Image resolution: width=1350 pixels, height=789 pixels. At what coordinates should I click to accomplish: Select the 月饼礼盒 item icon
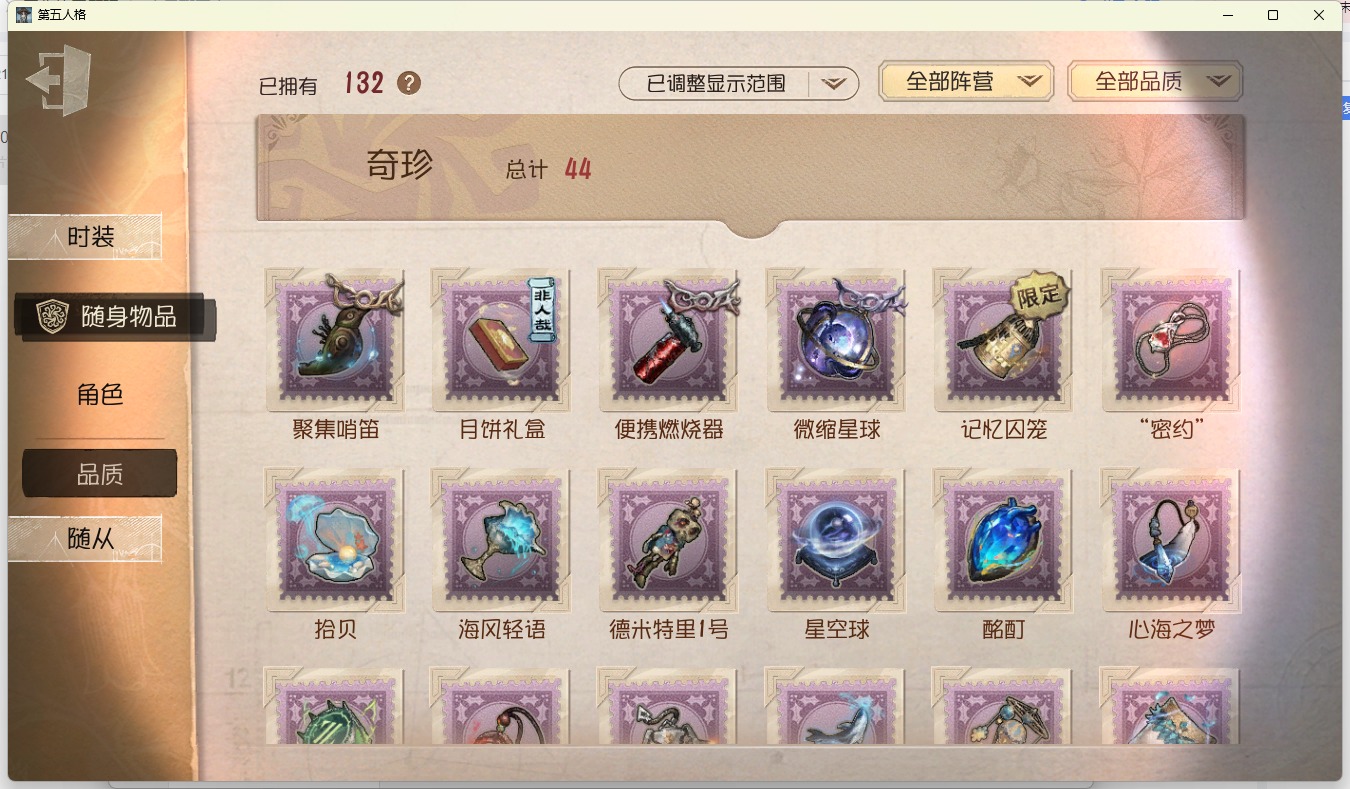point(502,340)
